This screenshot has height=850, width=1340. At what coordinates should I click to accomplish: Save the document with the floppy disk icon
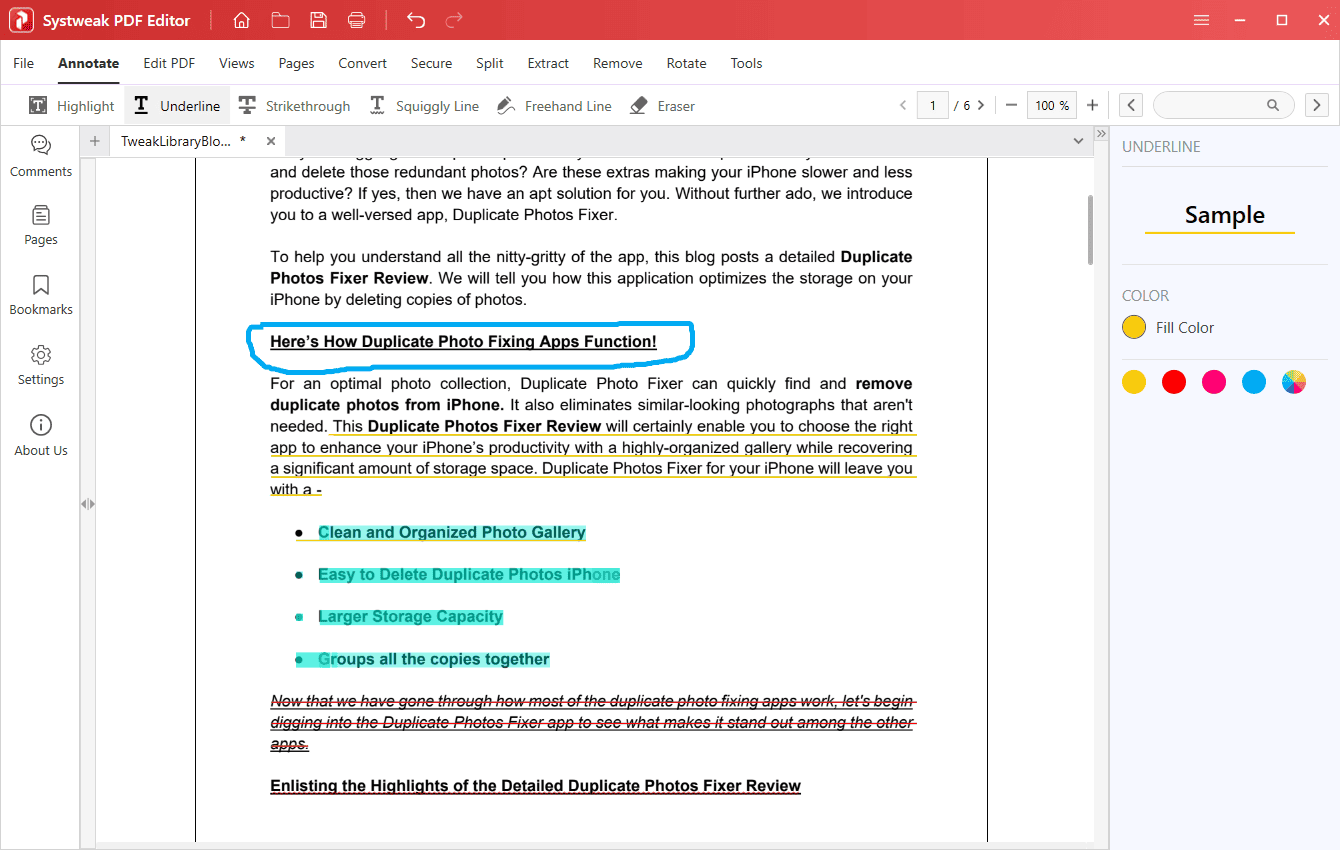point(318,20)
